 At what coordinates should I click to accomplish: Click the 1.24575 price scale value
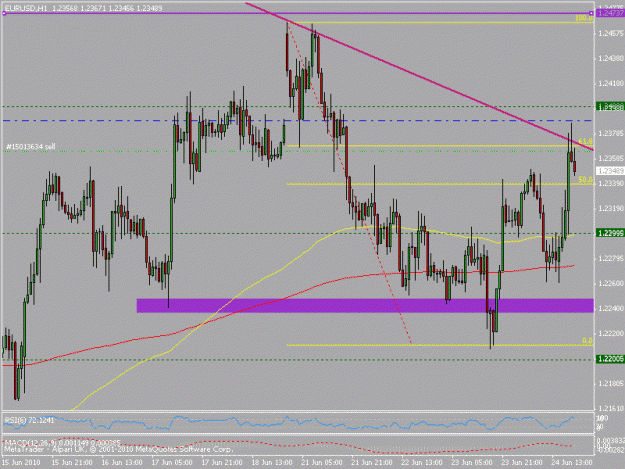(x=611, y=33)
